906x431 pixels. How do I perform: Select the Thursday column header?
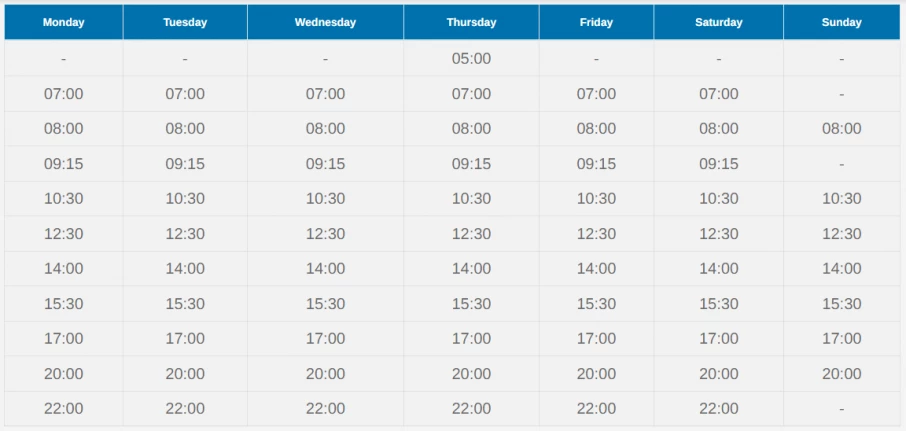pyautogui.click(x=471, y=23)
